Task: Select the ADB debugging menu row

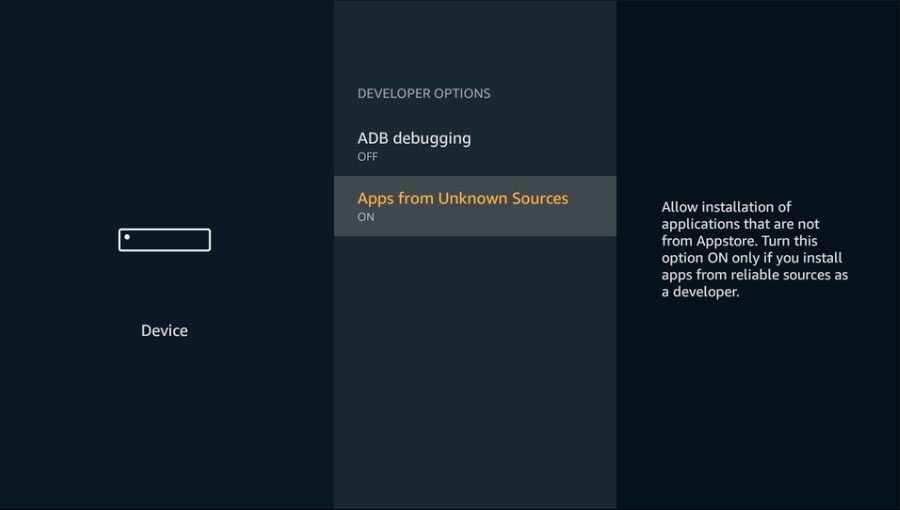Action: point(475,146)
